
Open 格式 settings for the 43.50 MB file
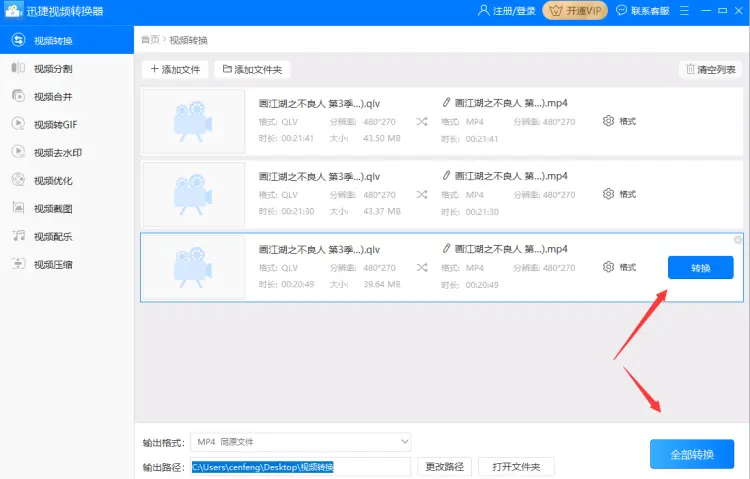[619, 121]
